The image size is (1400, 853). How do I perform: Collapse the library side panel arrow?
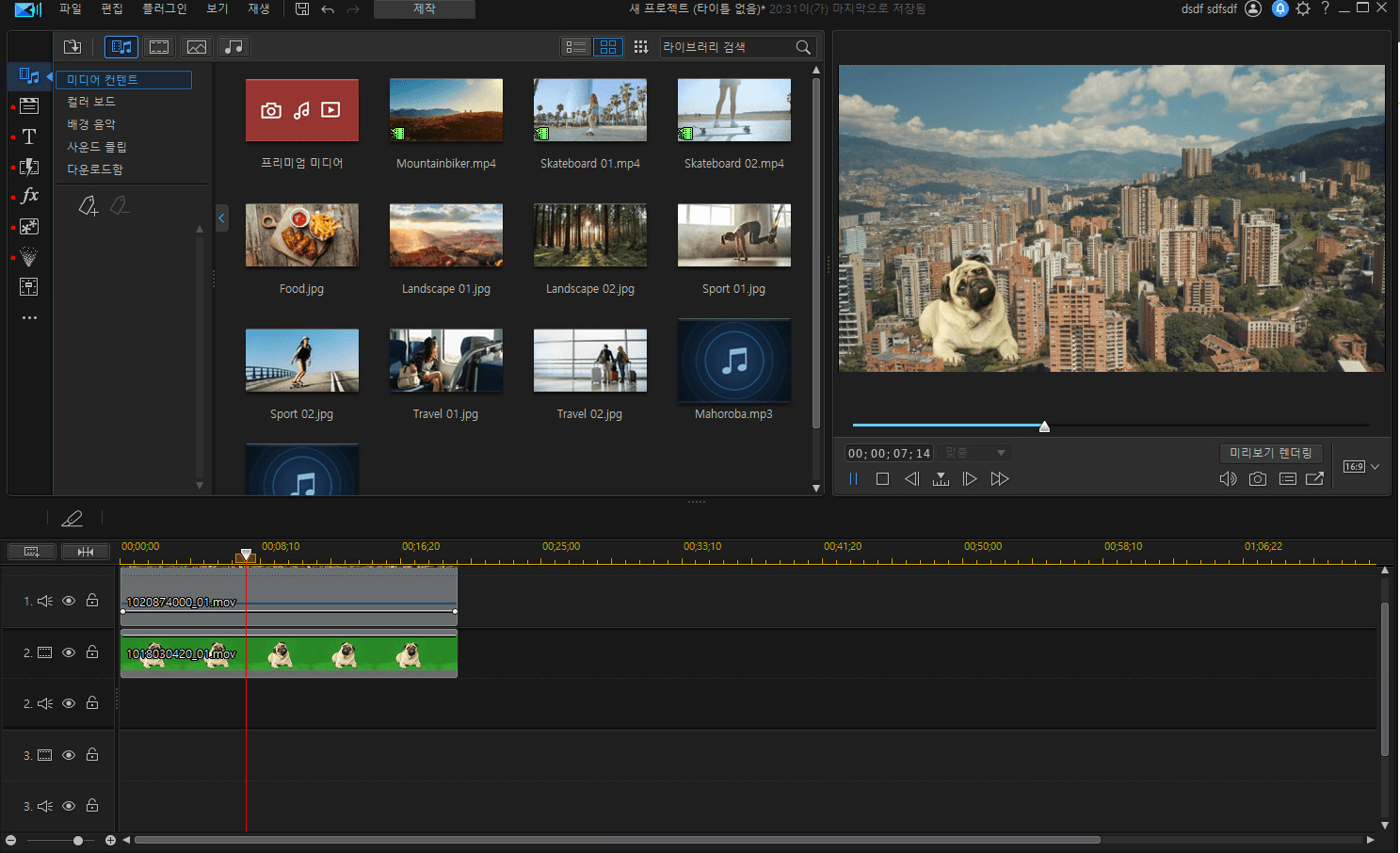coord(222,218)
